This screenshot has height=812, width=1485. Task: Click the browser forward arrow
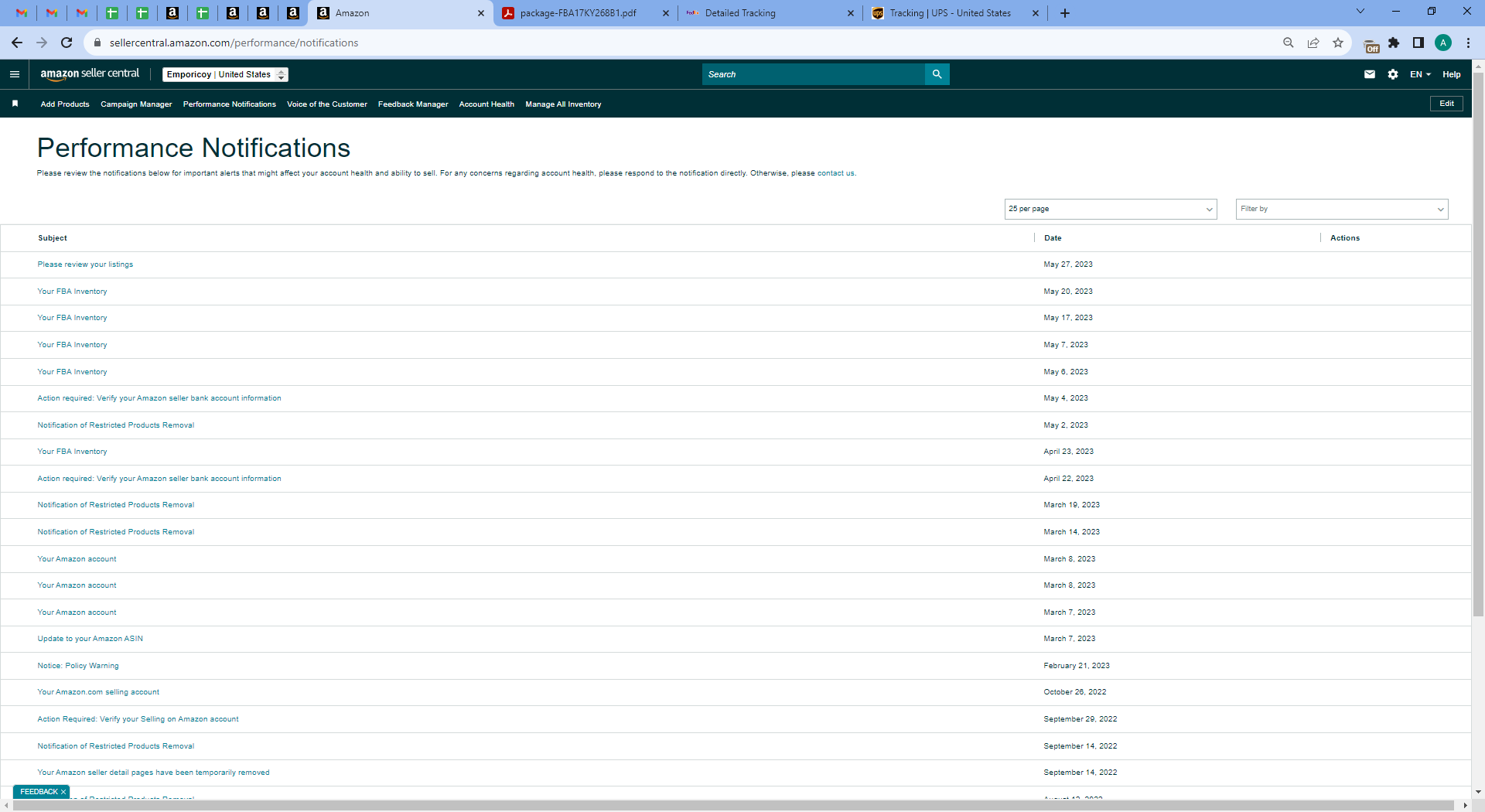click(x=42, y=43)
